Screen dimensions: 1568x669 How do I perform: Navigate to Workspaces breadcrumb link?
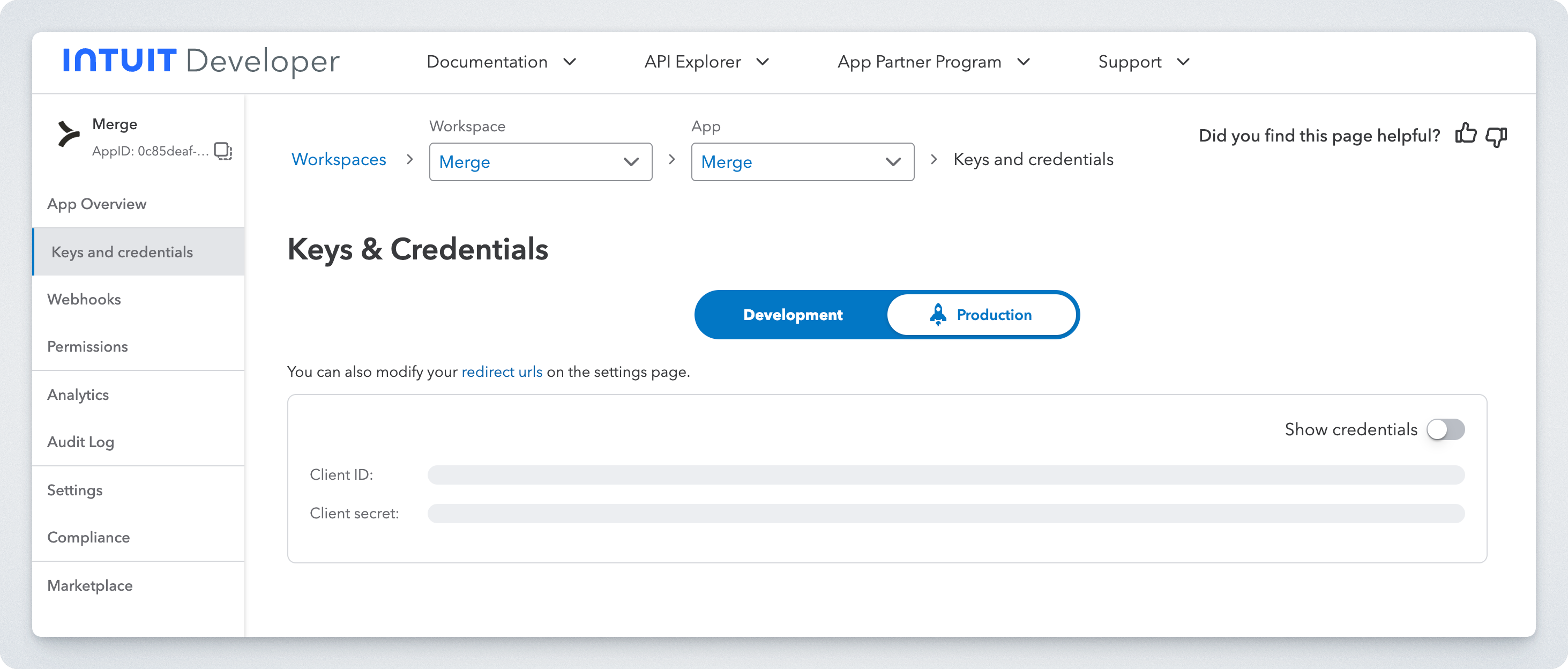pos(339,160)
